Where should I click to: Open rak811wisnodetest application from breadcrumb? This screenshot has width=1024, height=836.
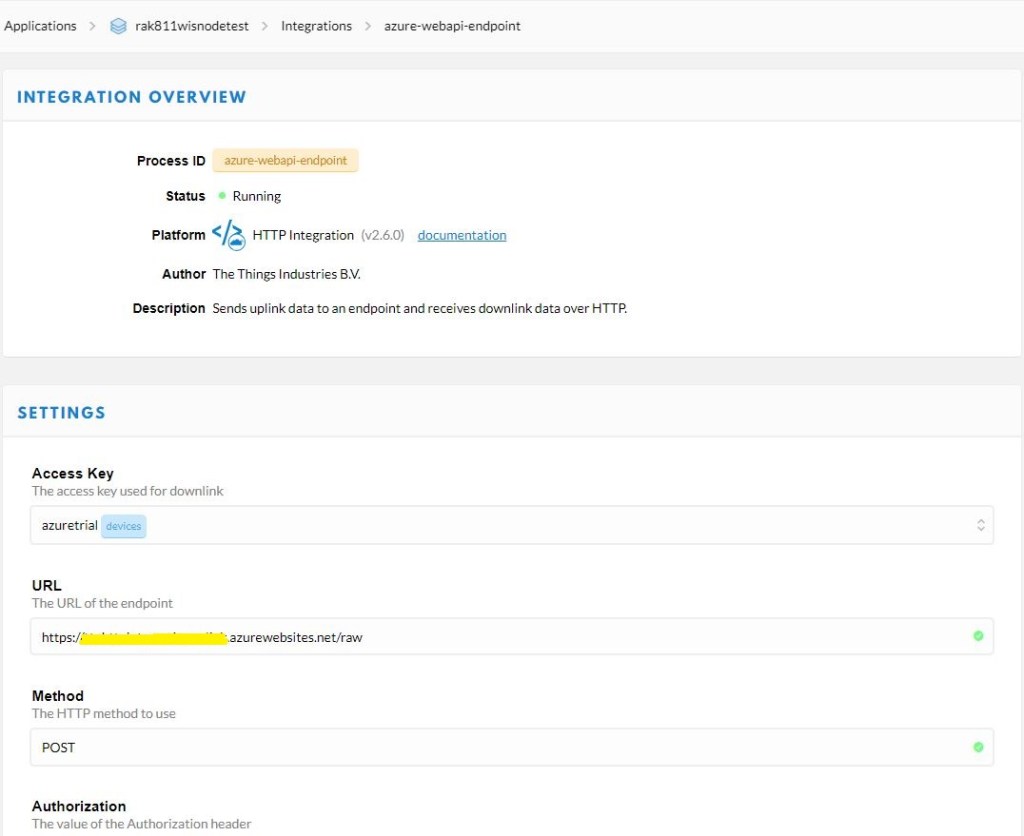tap(193, 26)
